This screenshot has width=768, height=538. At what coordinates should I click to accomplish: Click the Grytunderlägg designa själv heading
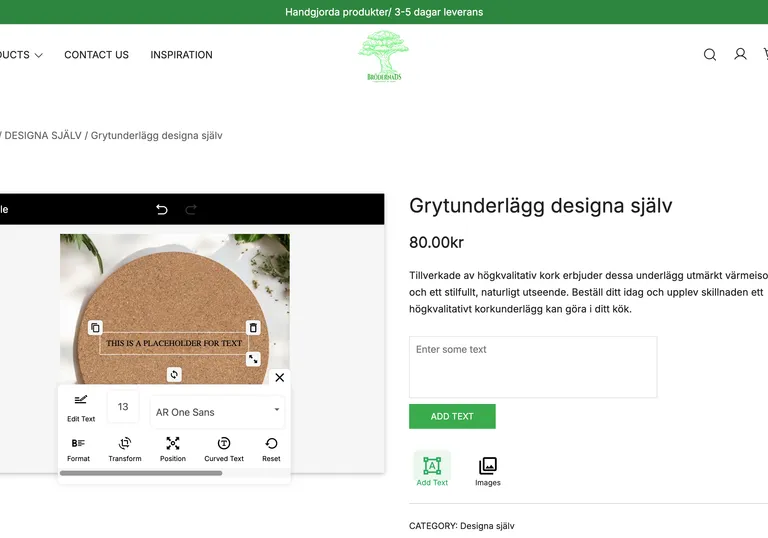[540, 206]
